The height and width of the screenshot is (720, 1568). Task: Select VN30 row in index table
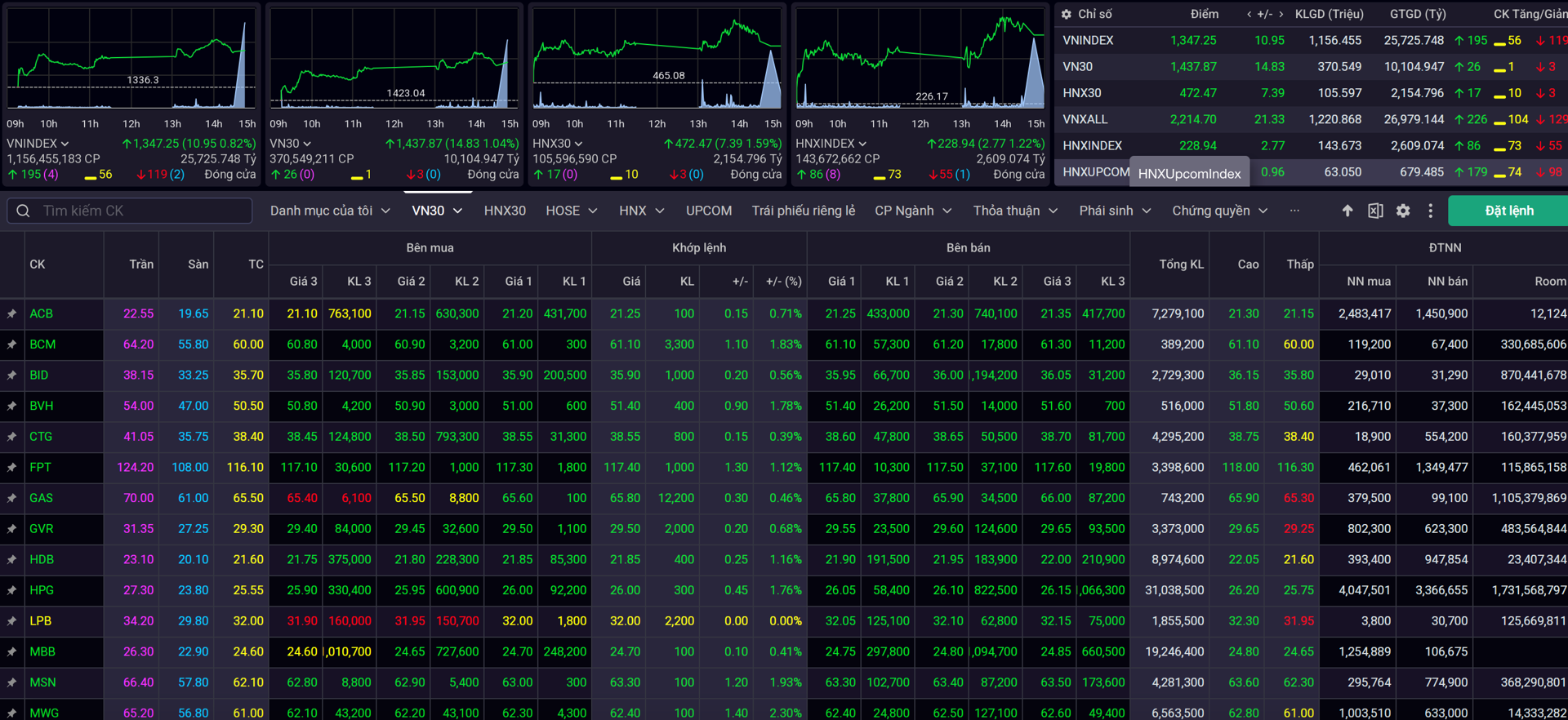coord(1312,67)
